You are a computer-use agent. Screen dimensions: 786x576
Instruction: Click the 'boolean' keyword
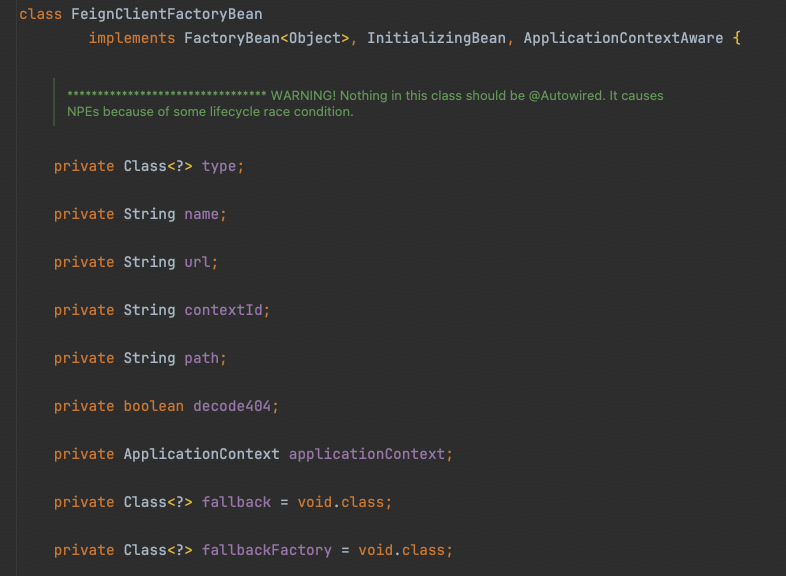click(x=153, y=406)
